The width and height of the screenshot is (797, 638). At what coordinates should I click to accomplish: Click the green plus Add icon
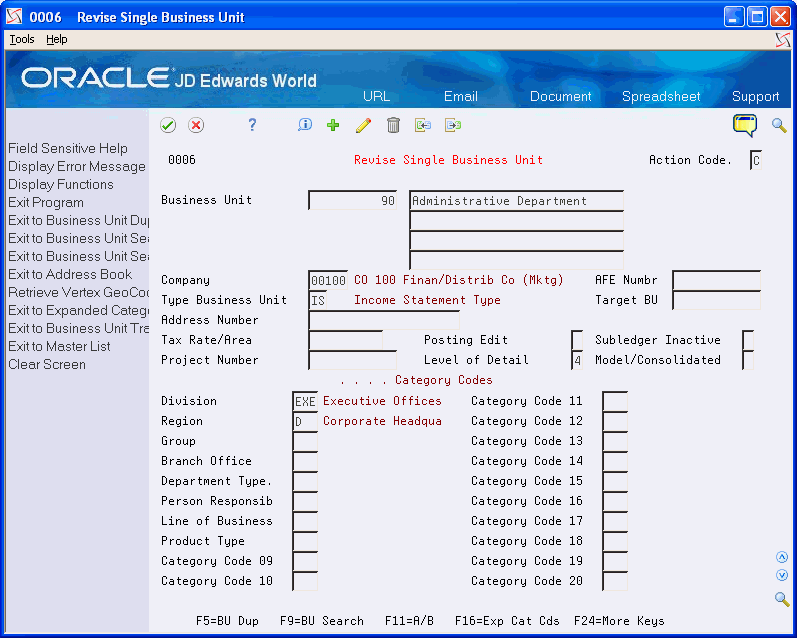[333, 125]
